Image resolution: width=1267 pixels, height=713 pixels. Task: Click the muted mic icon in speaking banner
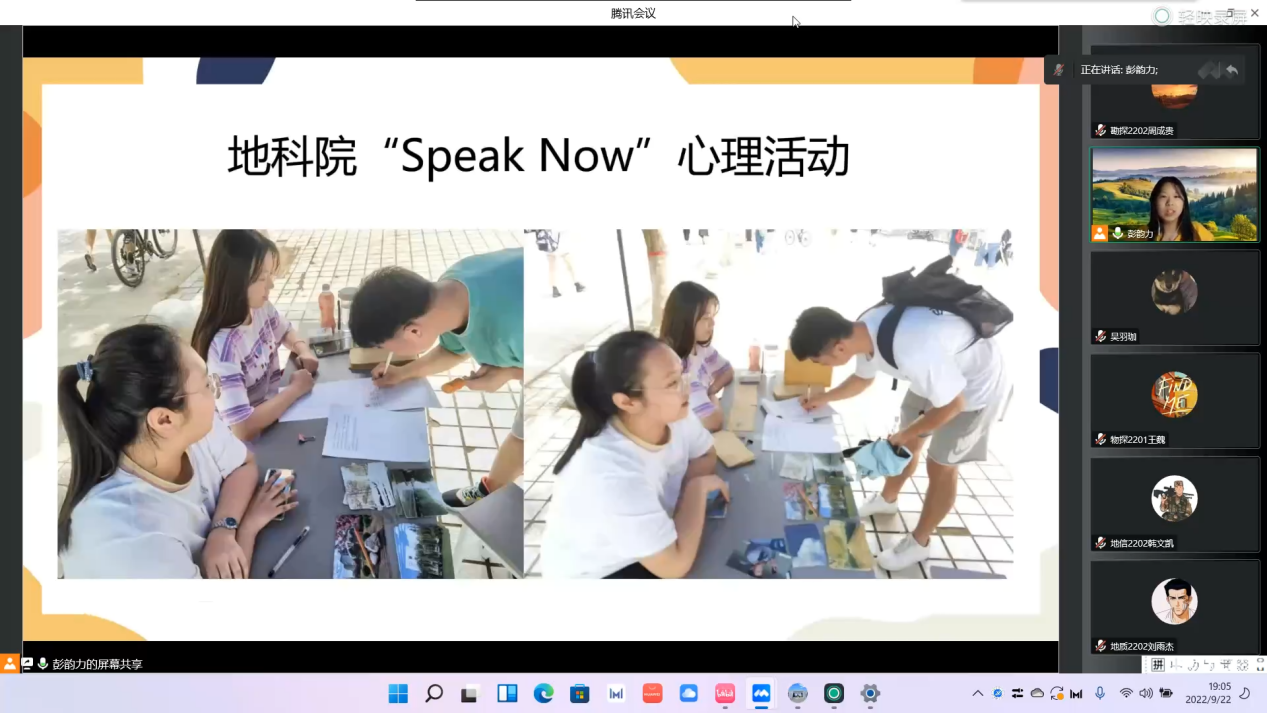pyautogui.click(x=1059, y=70)
